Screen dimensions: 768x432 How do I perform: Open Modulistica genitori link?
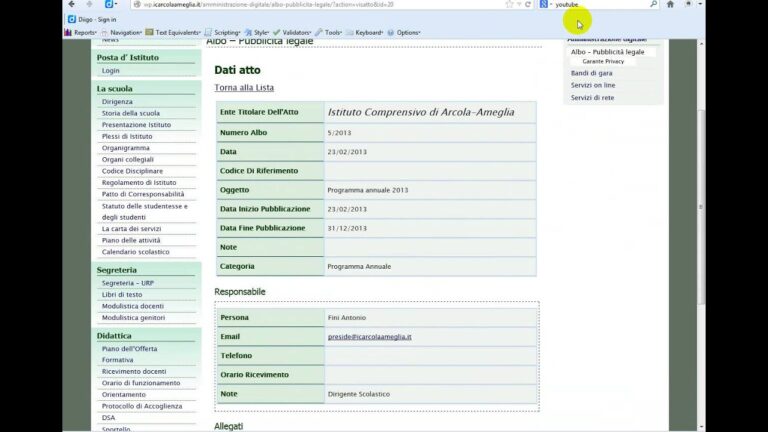tap(133, 318)
